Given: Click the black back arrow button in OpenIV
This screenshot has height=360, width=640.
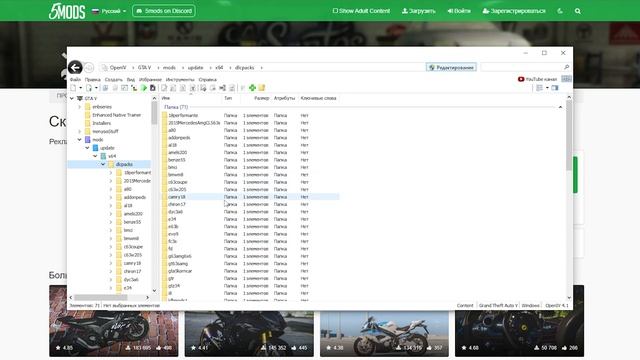Looking at the screenshot, I should click(75, 67).
